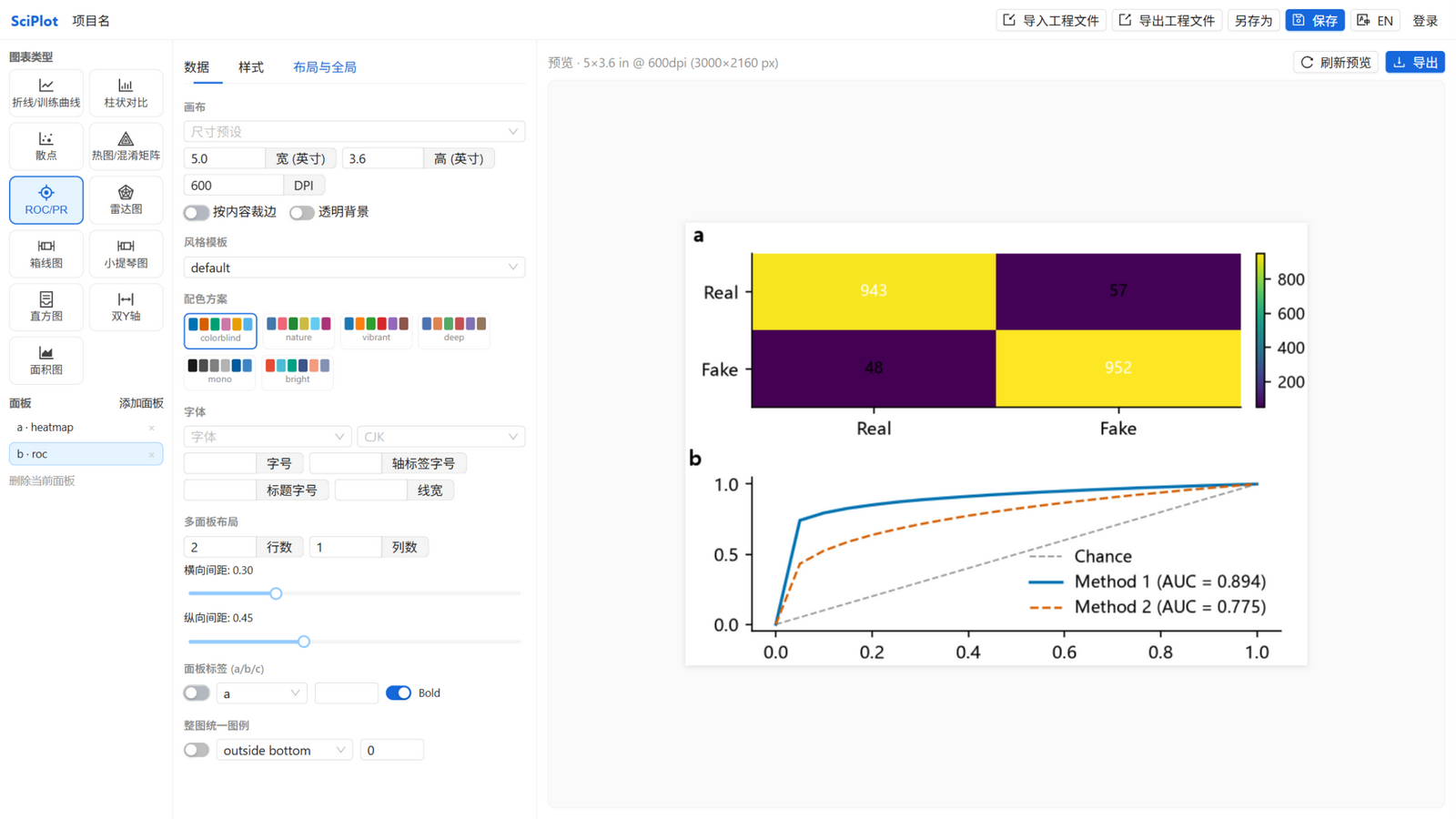This screenshot has width=1456, height=819.
Task: Open the CJK font dropdown
Action: (441, 437)
